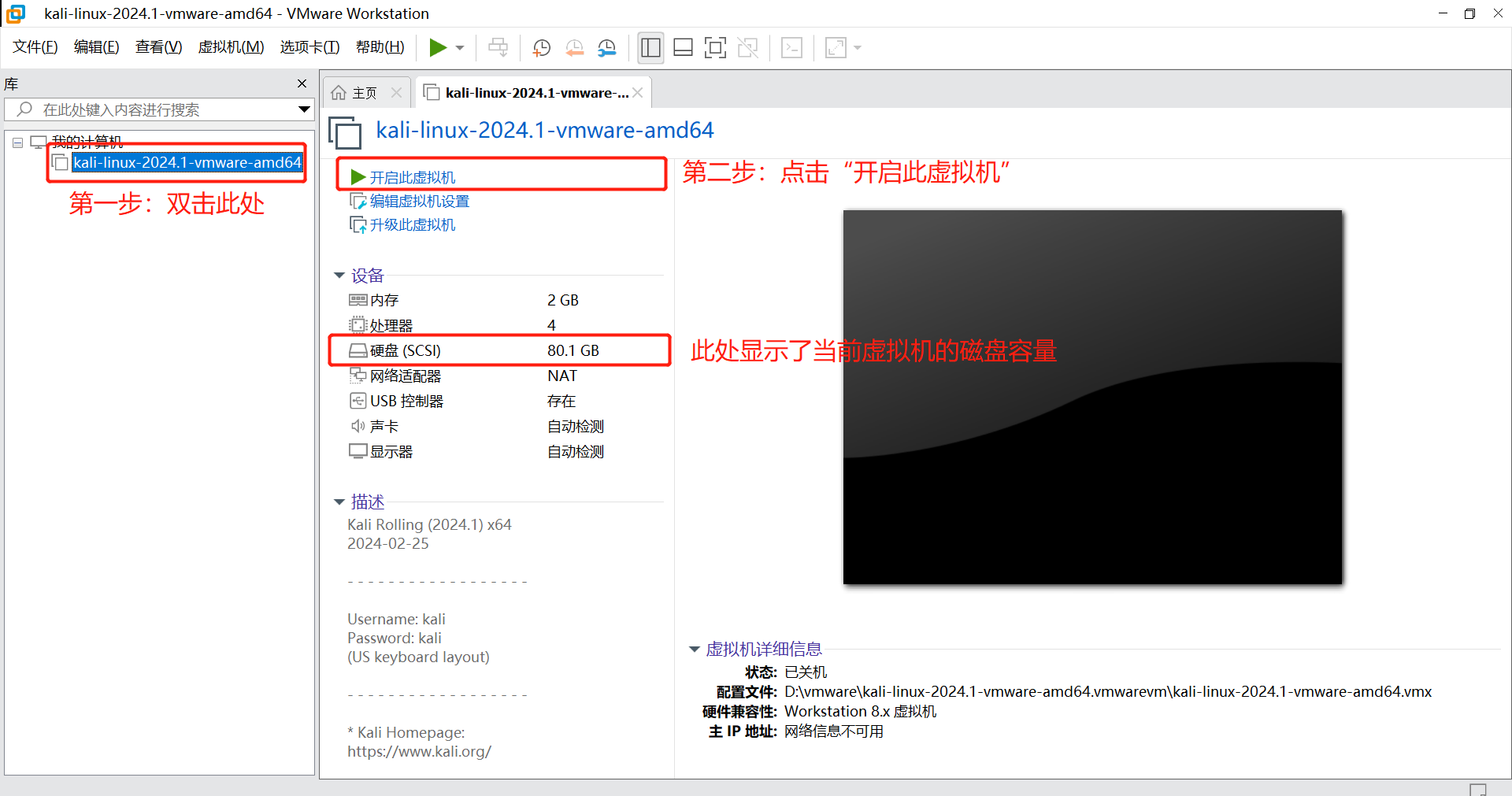Open the 帮助(H) menu
The image size is (1512, 796).
pyautogui.click(x=380, y=47)
